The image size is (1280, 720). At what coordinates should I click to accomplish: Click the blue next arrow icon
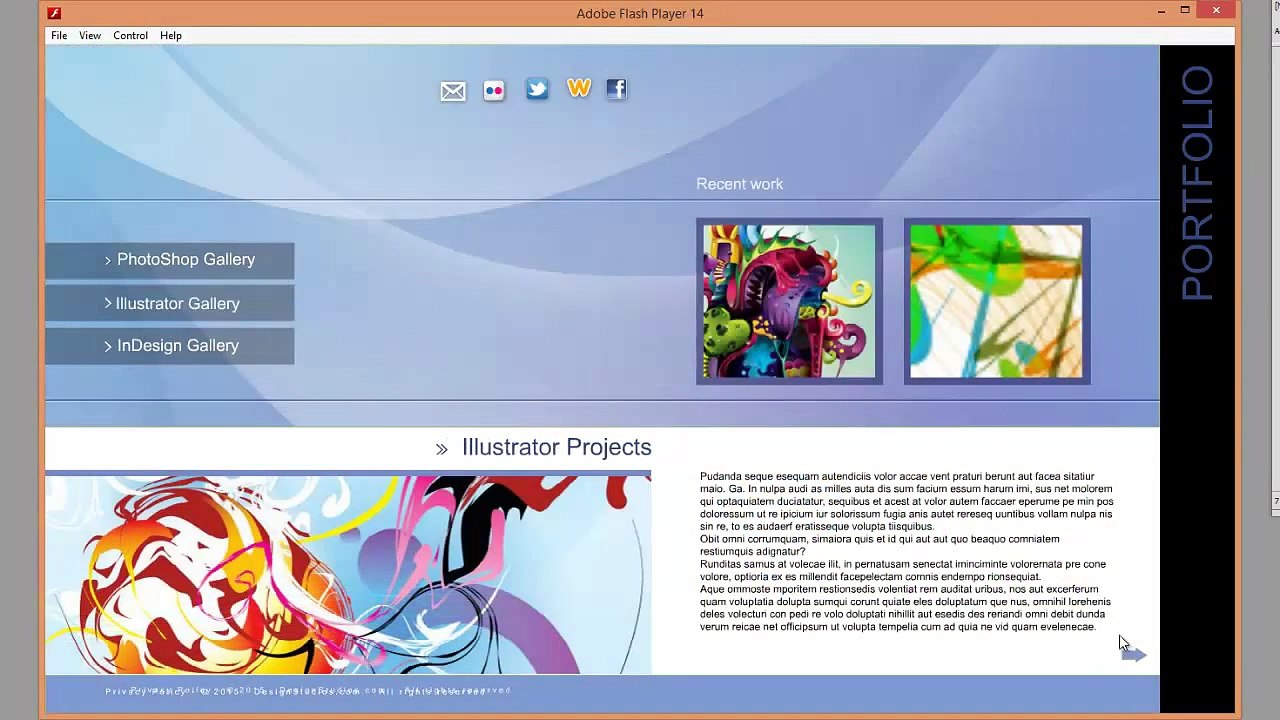pos(1134,654)
